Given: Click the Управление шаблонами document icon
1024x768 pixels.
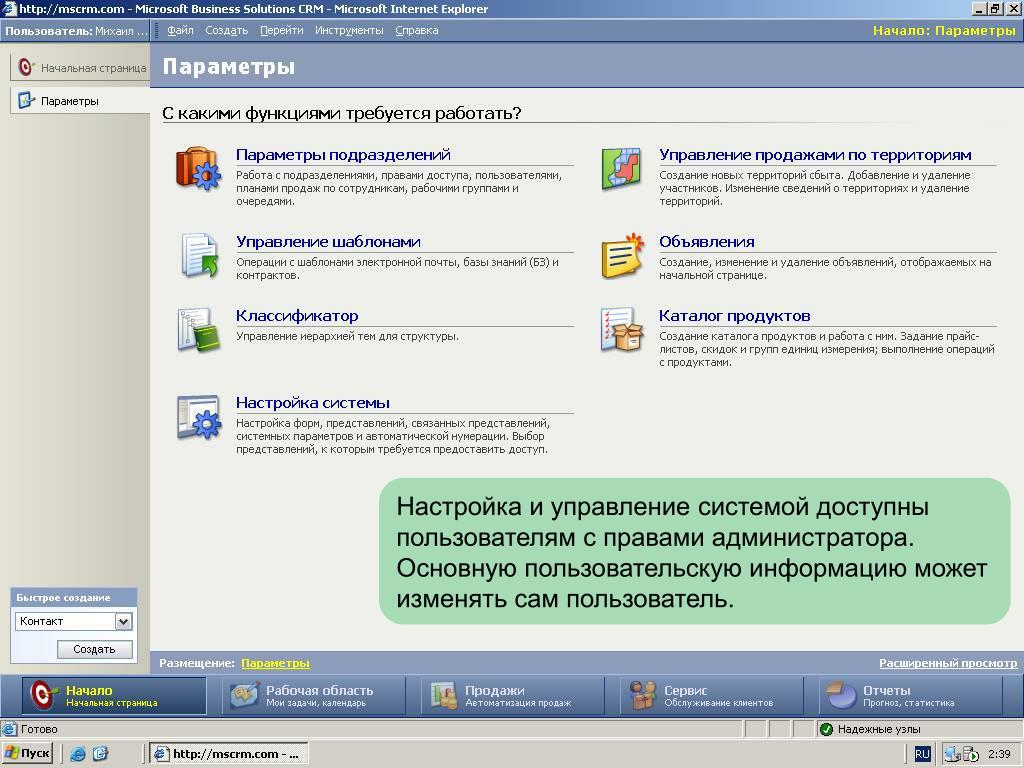Looking at the screenshot, I should click(199, 255).
